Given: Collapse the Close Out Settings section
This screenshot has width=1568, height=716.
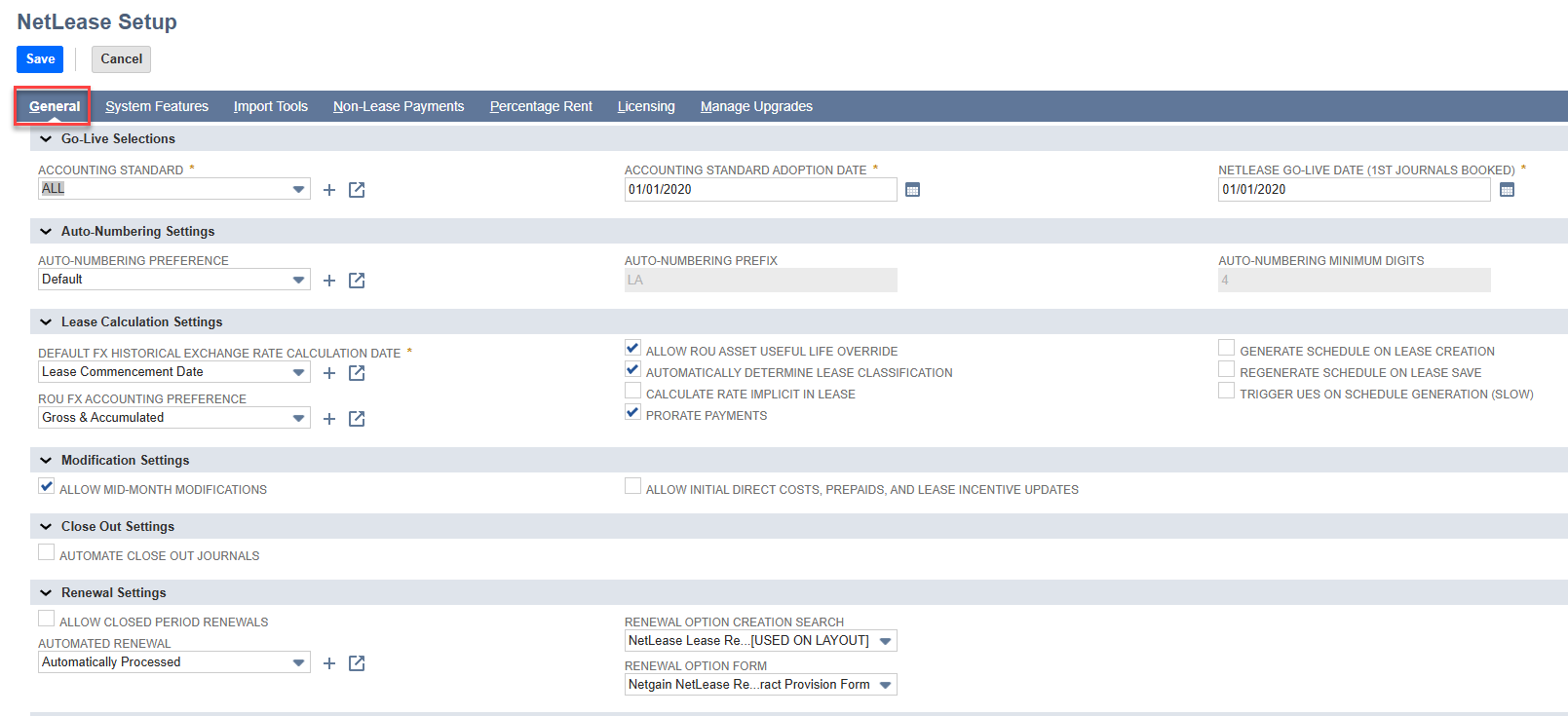Looking at the screenshot, I should click(x=46, y=527).
